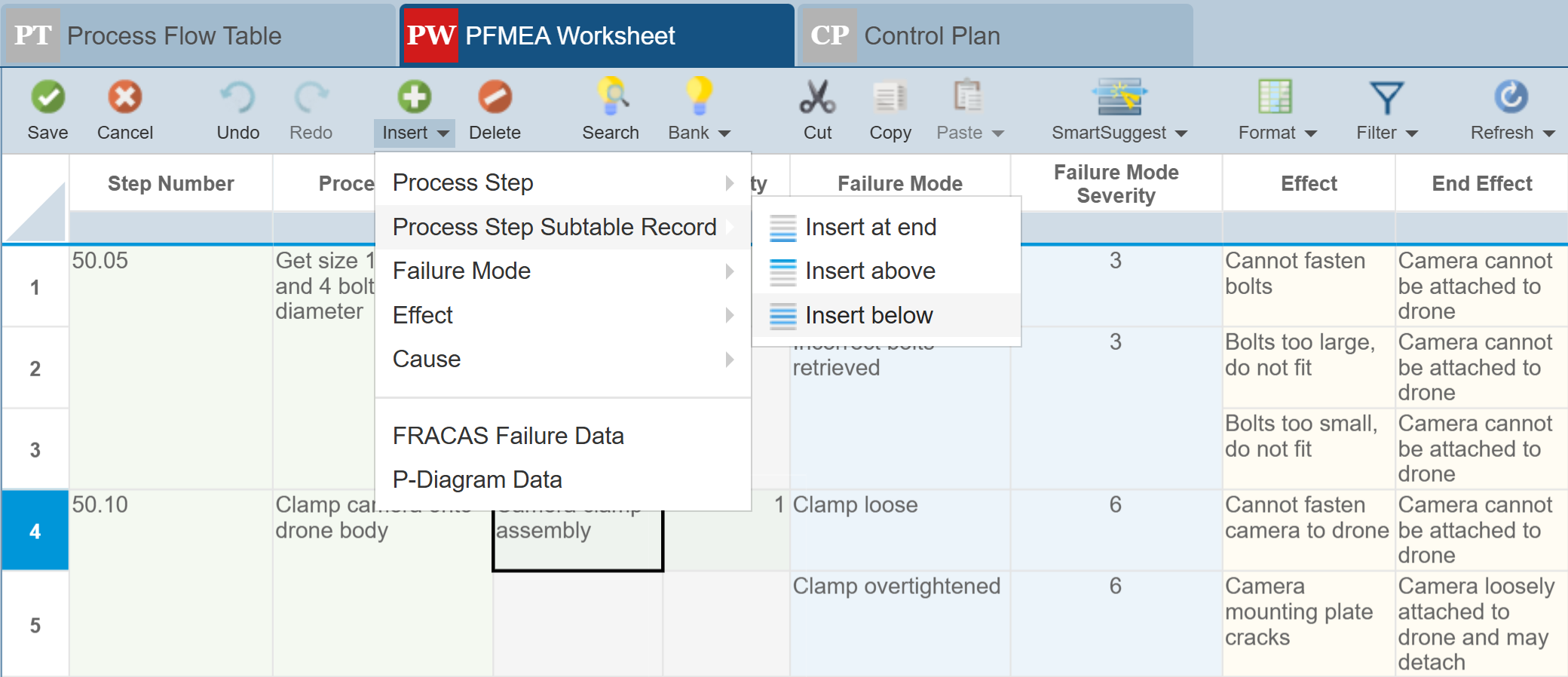The height and width of the screenshot is (677, 1568).
Task: Click the Copy icon
Action: [890, 97]
